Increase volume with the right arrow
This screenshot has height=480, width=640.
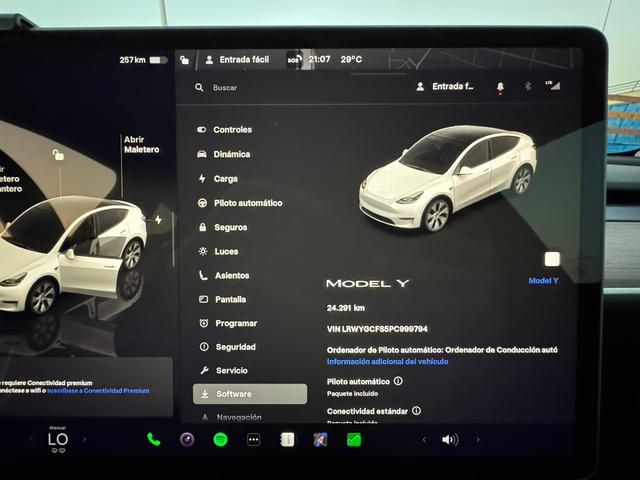tap(478, 440)
